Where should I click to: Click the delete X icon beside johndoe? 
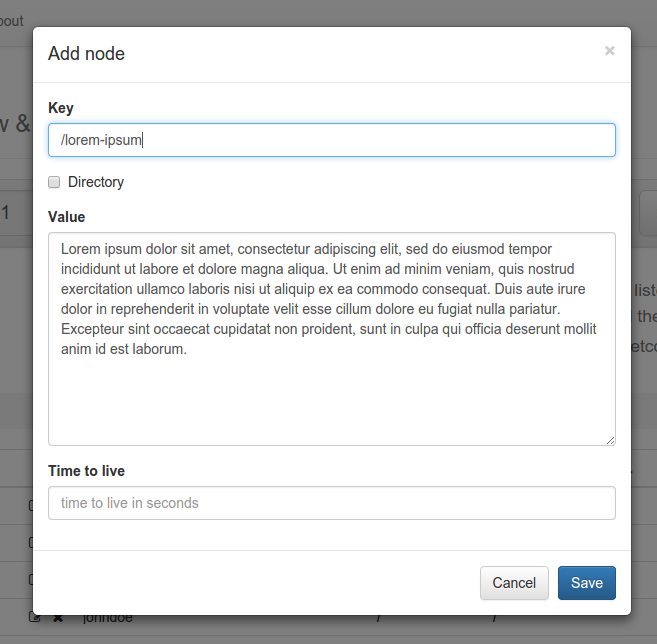tap(58, 619)
